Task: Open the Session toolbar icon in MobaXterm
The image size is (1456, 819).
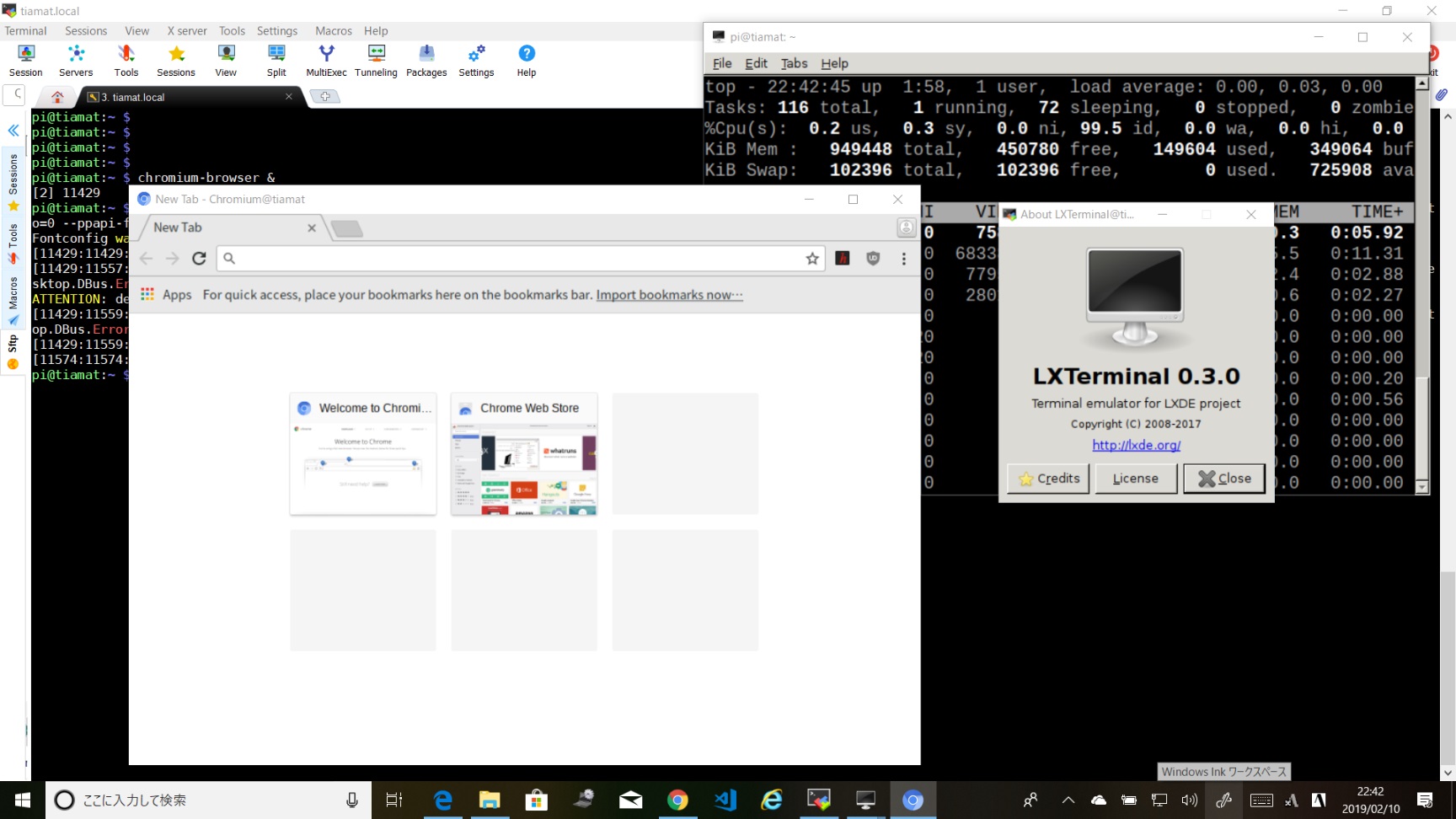Action: click(26, 61)
